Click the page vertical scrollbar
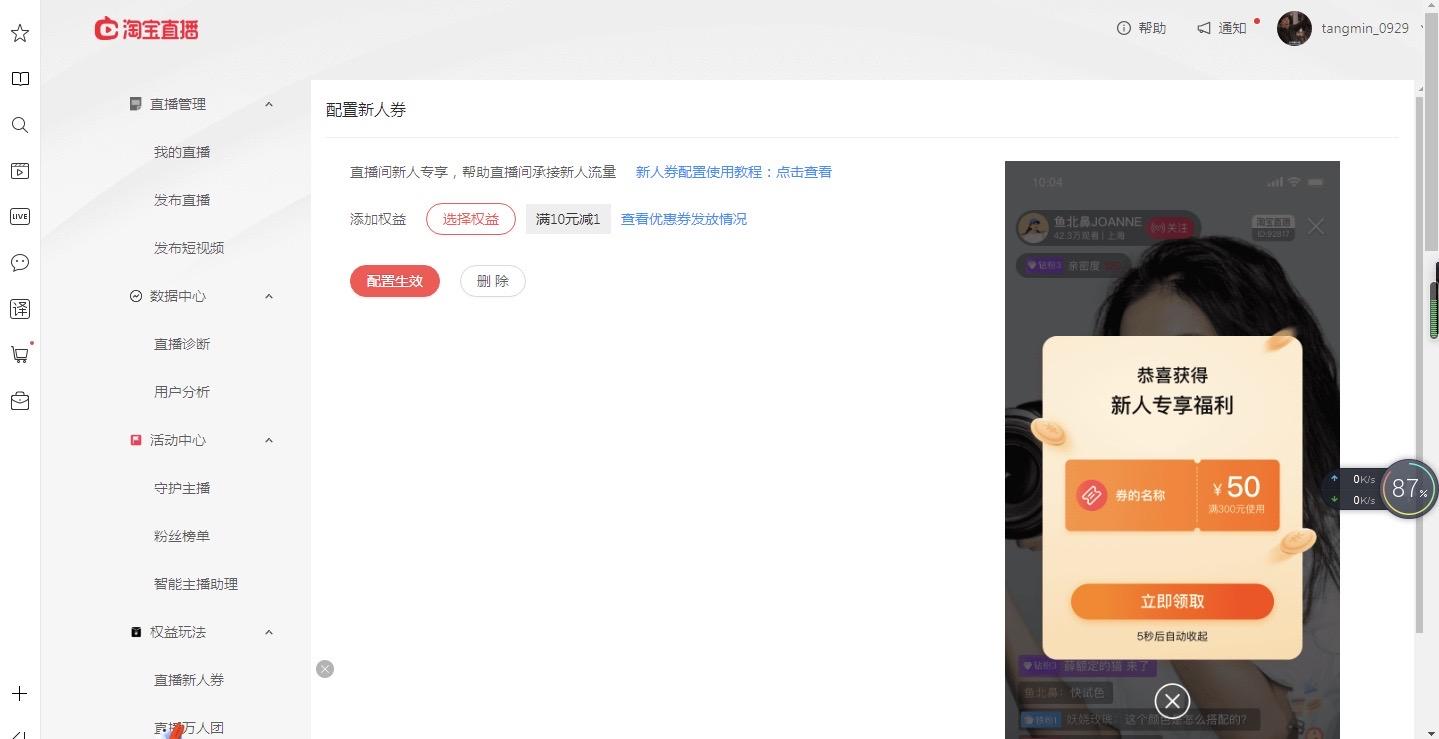 pyautogui.click(x=1420, y=360)
